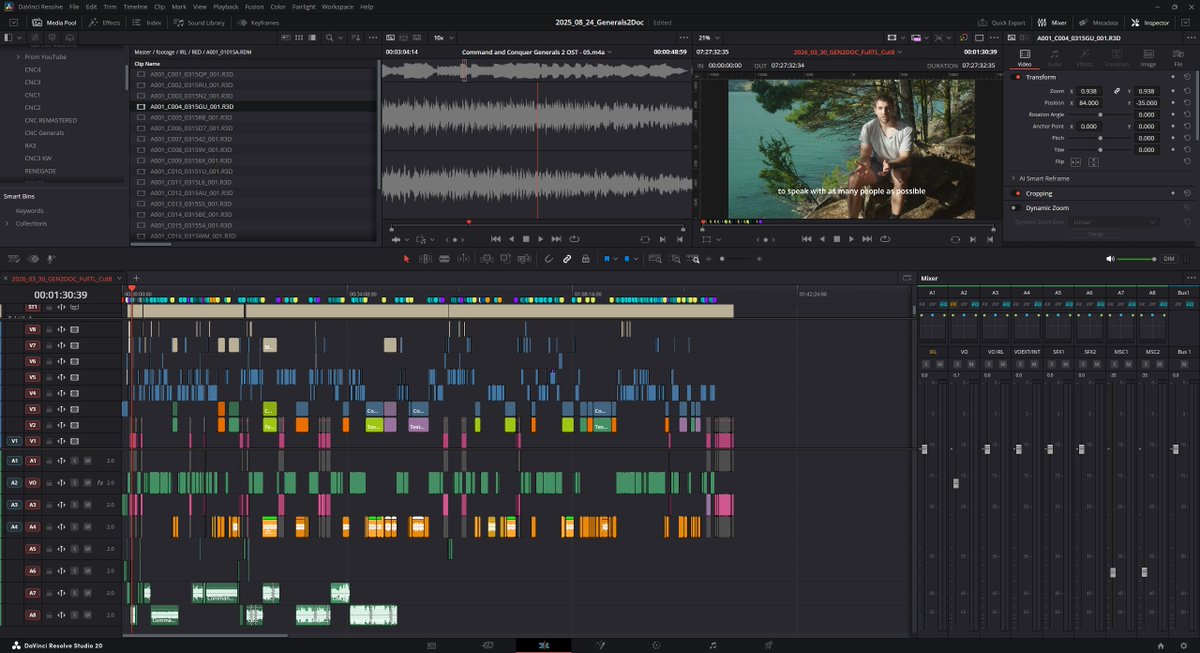
Task: Open the Metadata panel button
Action: tap(1100, 22)
